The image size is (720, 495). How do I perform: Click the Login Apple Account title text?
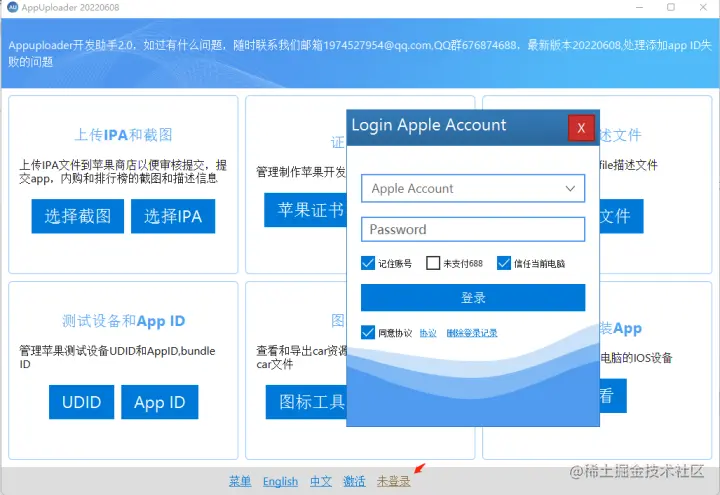pos(428,125)
